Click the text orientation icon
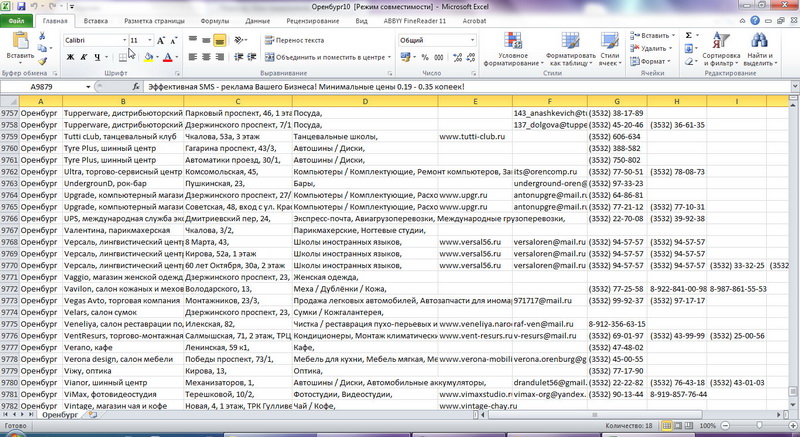 pos(239,40)
